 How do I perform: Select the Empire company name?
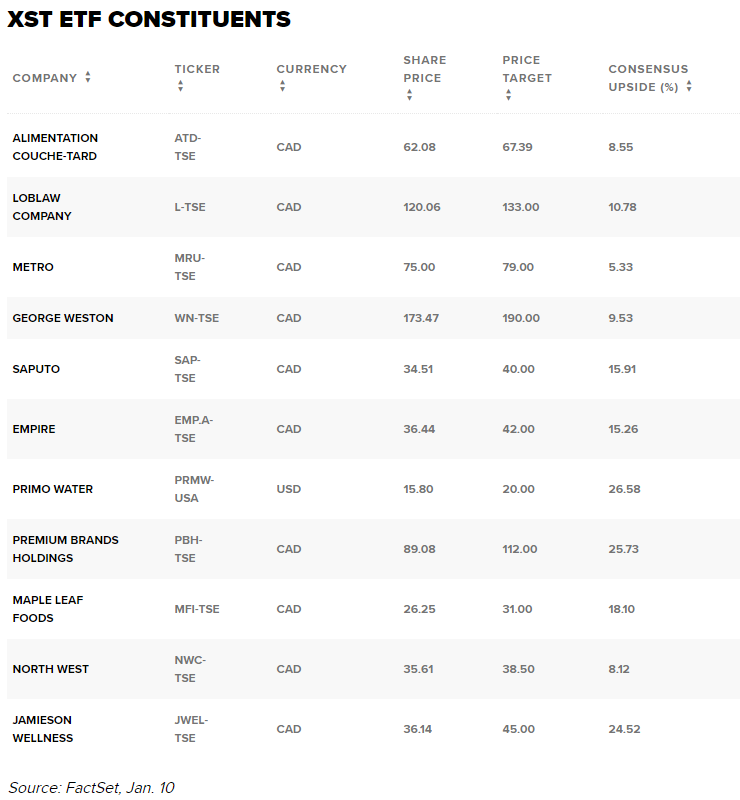pos(34,429)
